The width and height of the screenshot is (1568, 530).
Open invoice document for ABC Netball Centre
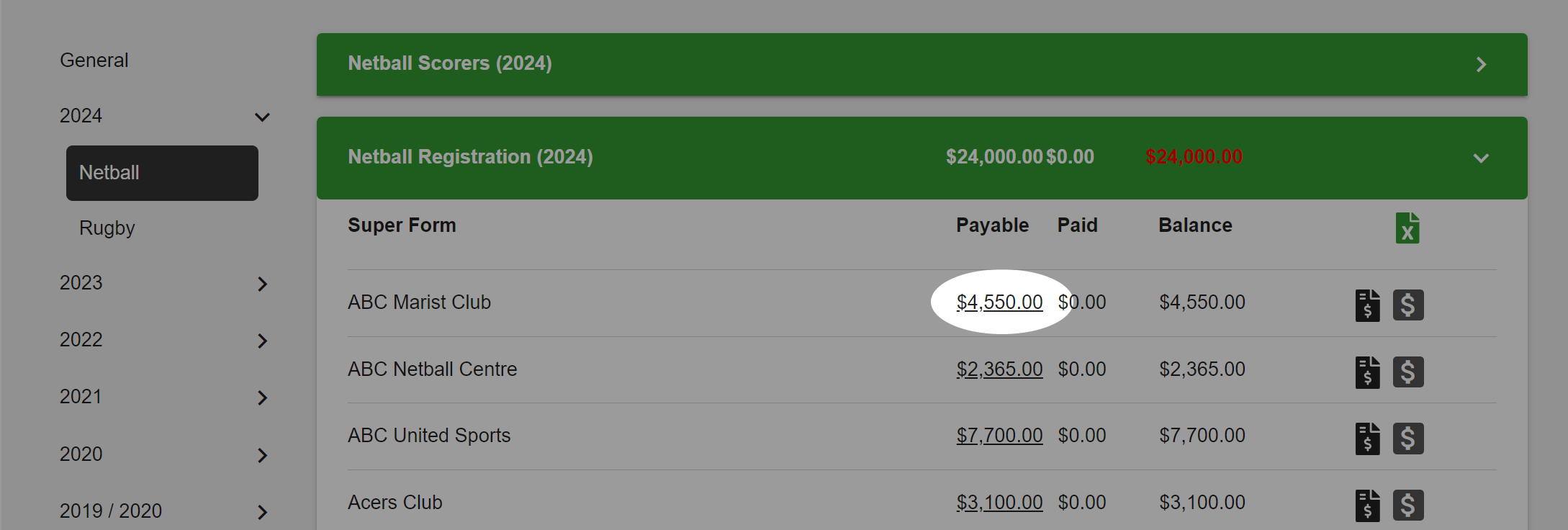pyautogui.click(x=1368, y=372)
